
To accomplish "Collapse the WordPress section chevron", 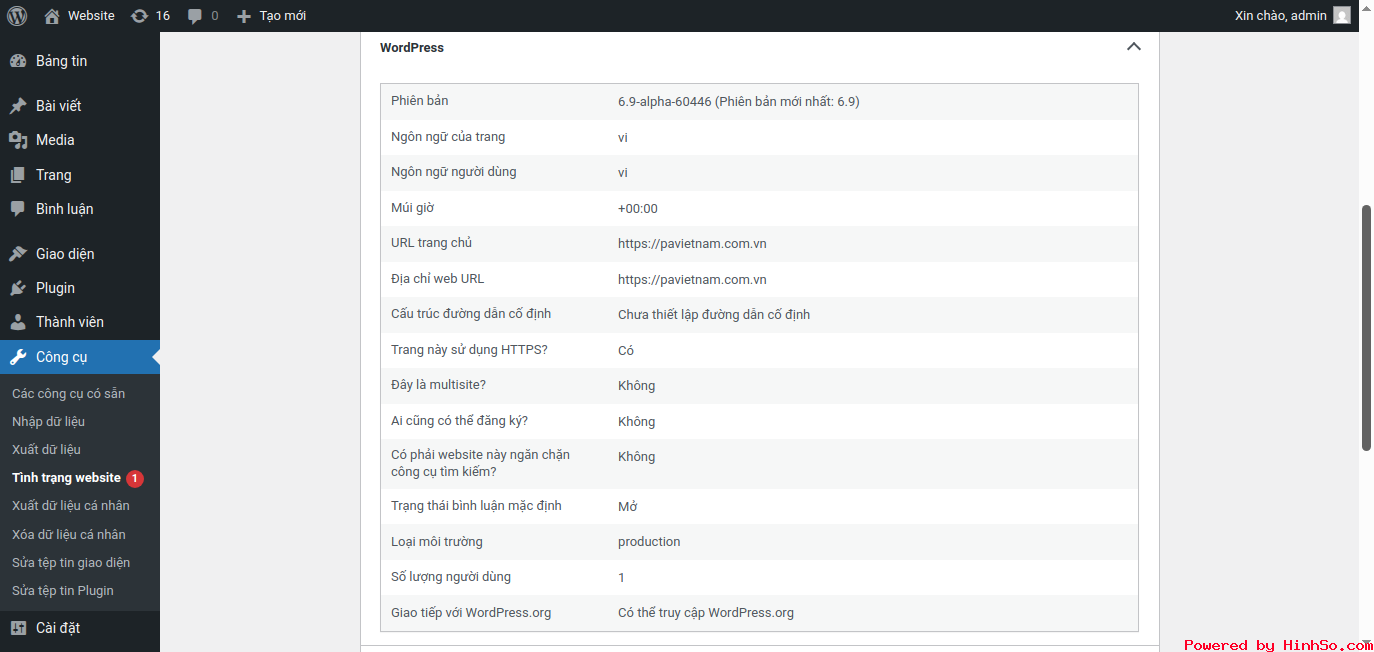I will coord(1133,47).
